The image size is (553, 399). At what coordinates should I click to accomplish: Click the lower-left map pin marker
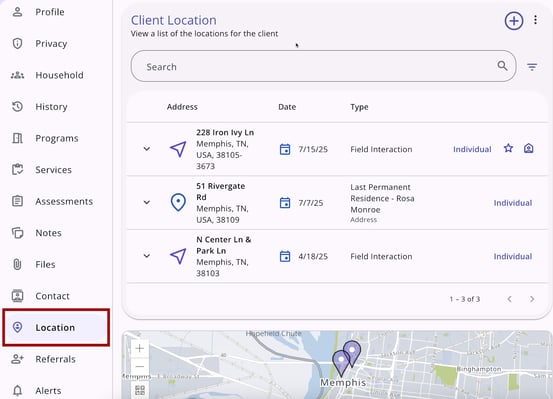[x=341, y=362]
